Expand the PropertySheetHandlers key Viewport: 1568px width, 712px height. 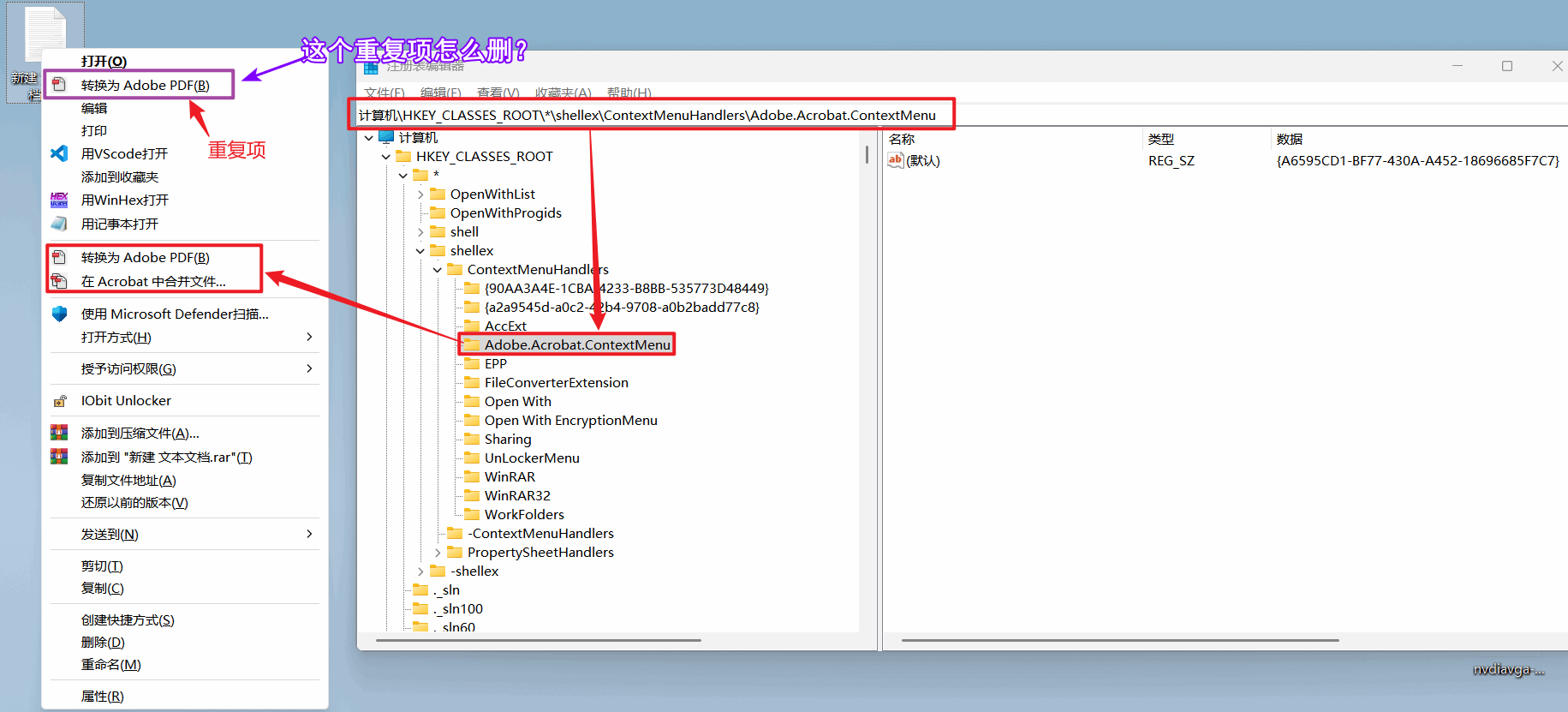(x=438, y=553)
